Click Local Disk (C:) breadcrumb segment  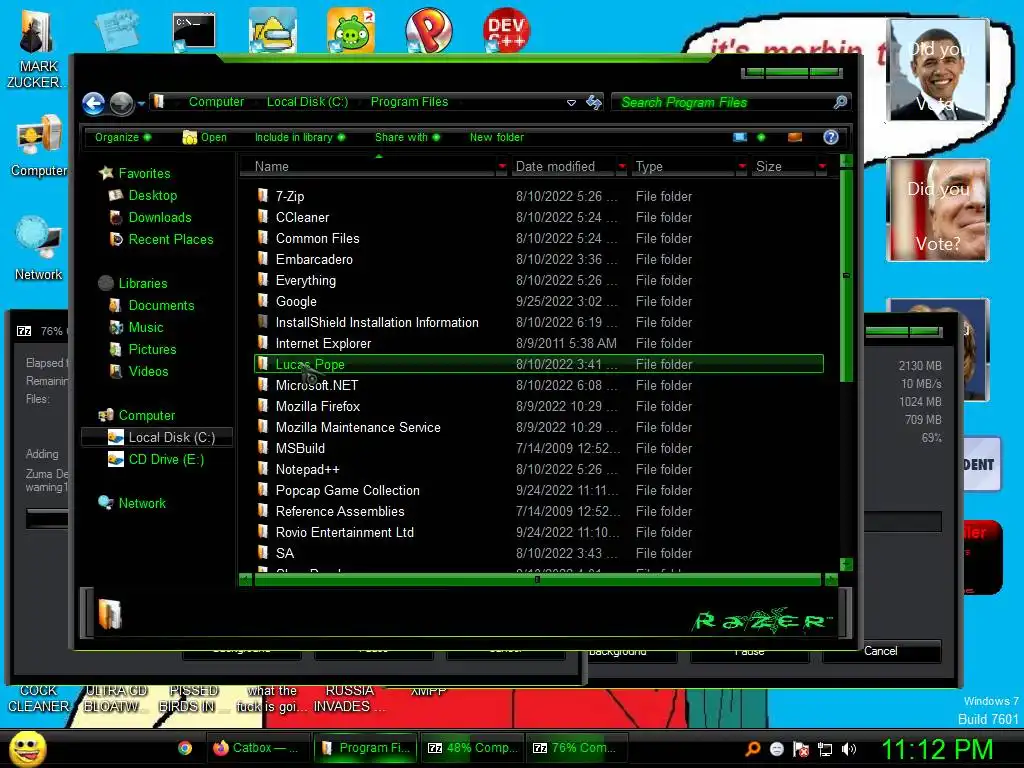click(307, 102)
